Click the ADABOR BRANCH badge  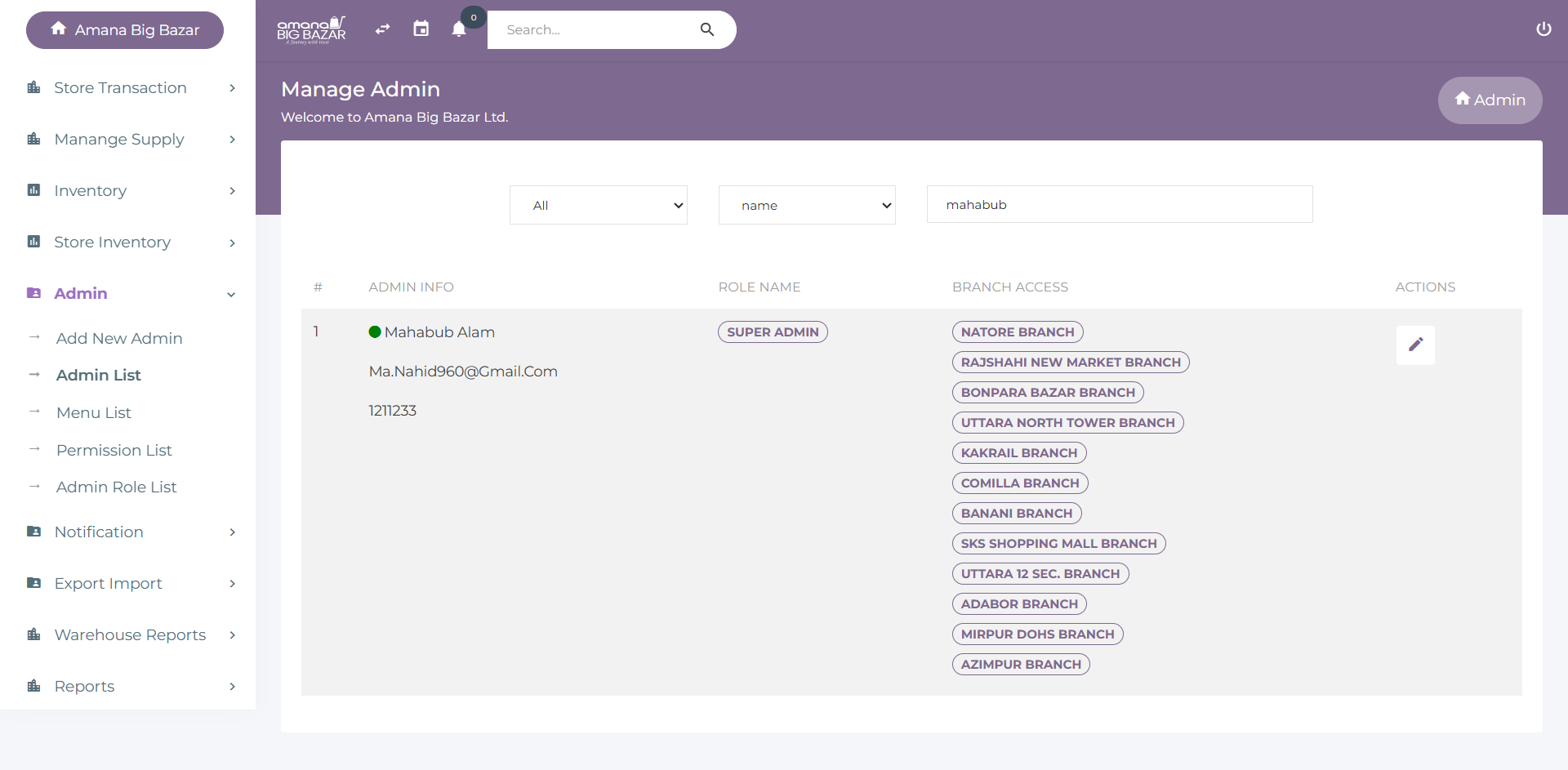1019,603
